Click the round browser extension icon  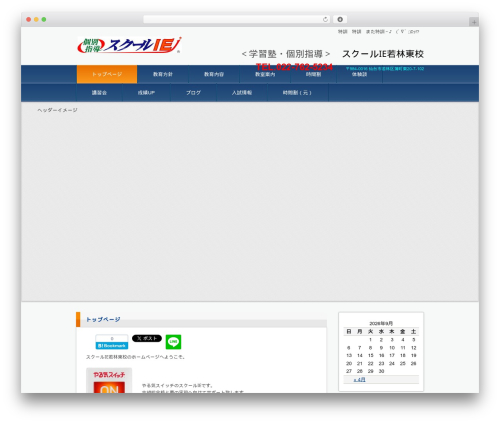pyautogui.click(x=340, y=19)
